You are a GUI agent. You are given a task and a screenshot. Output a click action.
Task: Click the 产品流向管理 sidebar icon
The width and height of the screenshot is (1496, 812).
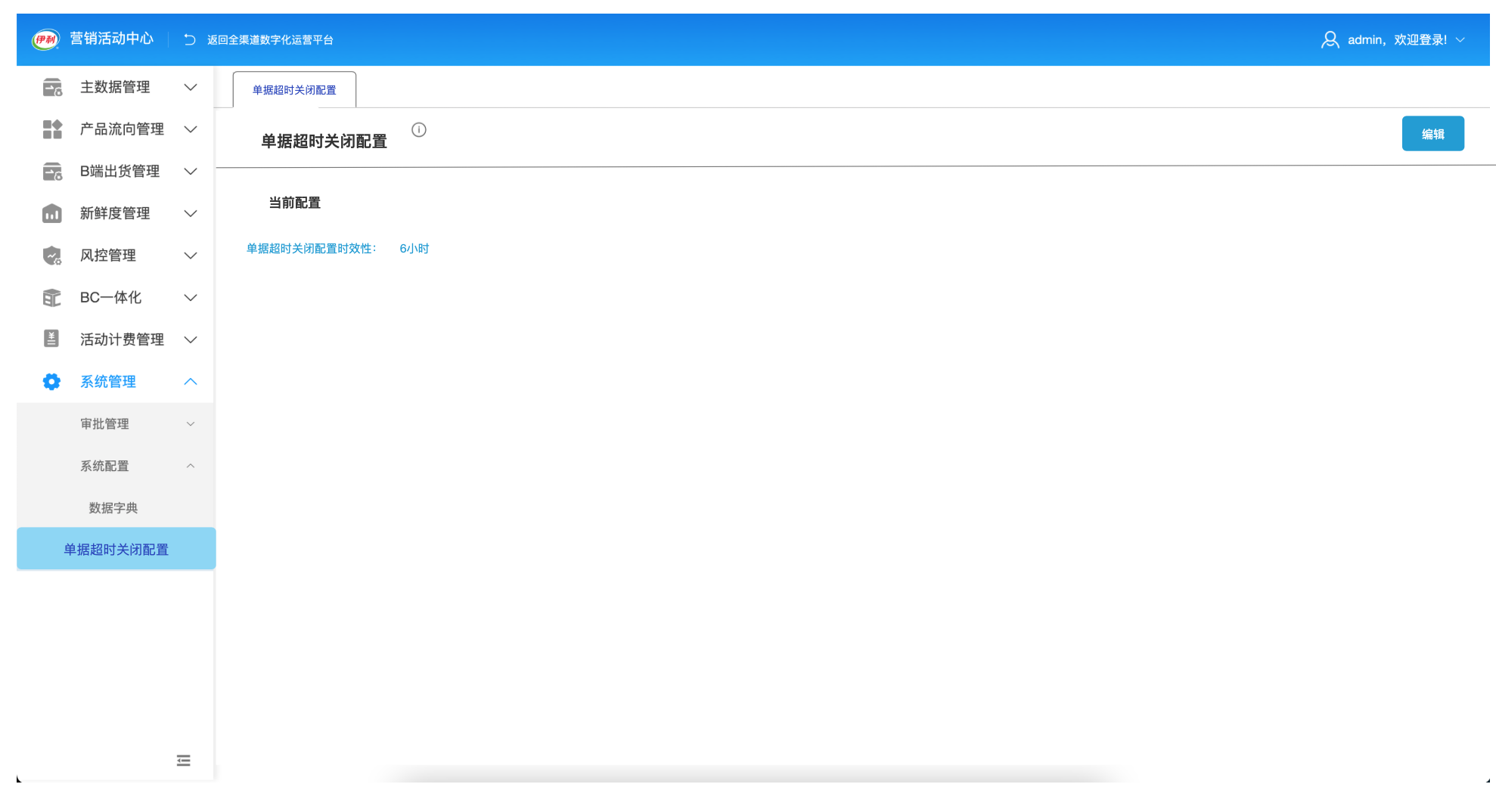pos(52,129)
